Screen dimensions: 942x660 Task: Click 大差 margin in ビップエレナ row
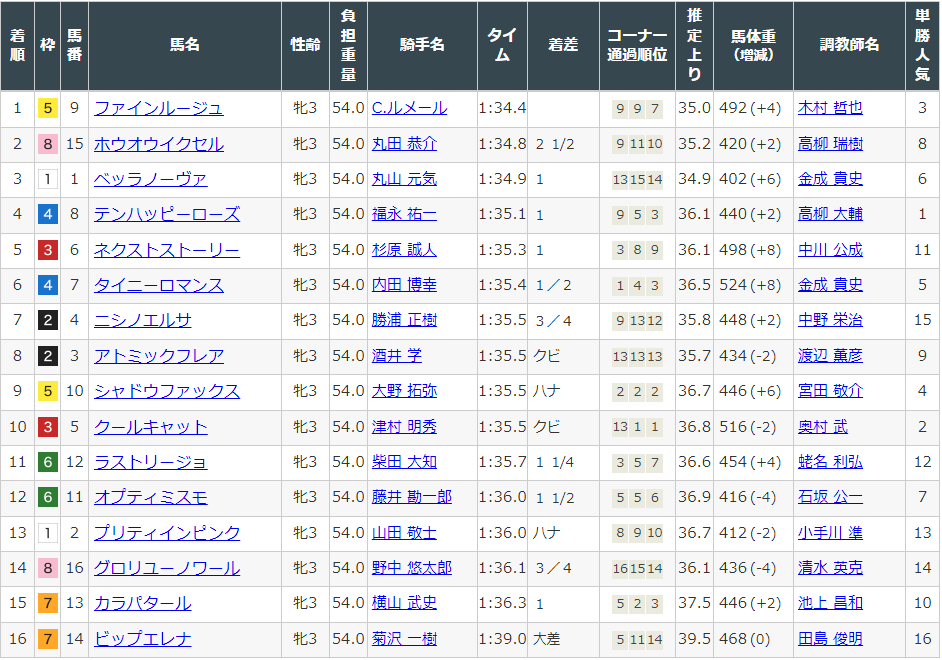coord(547,639)
